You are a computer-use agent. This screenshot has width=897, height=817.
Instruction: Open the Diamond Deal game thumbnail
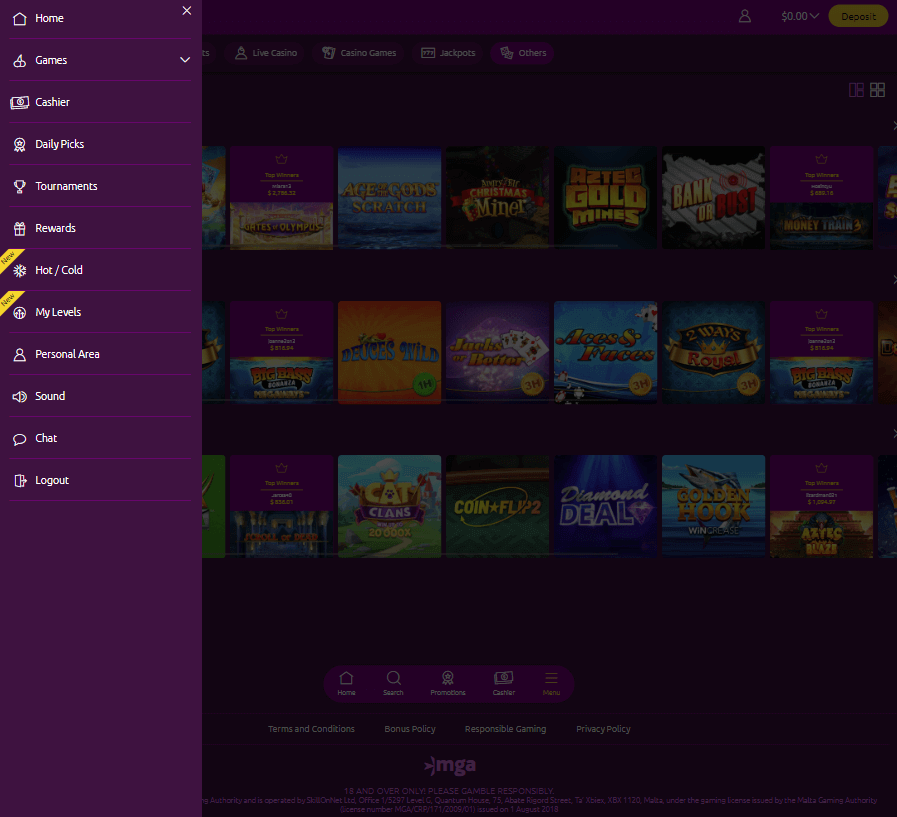pos(605,506)
